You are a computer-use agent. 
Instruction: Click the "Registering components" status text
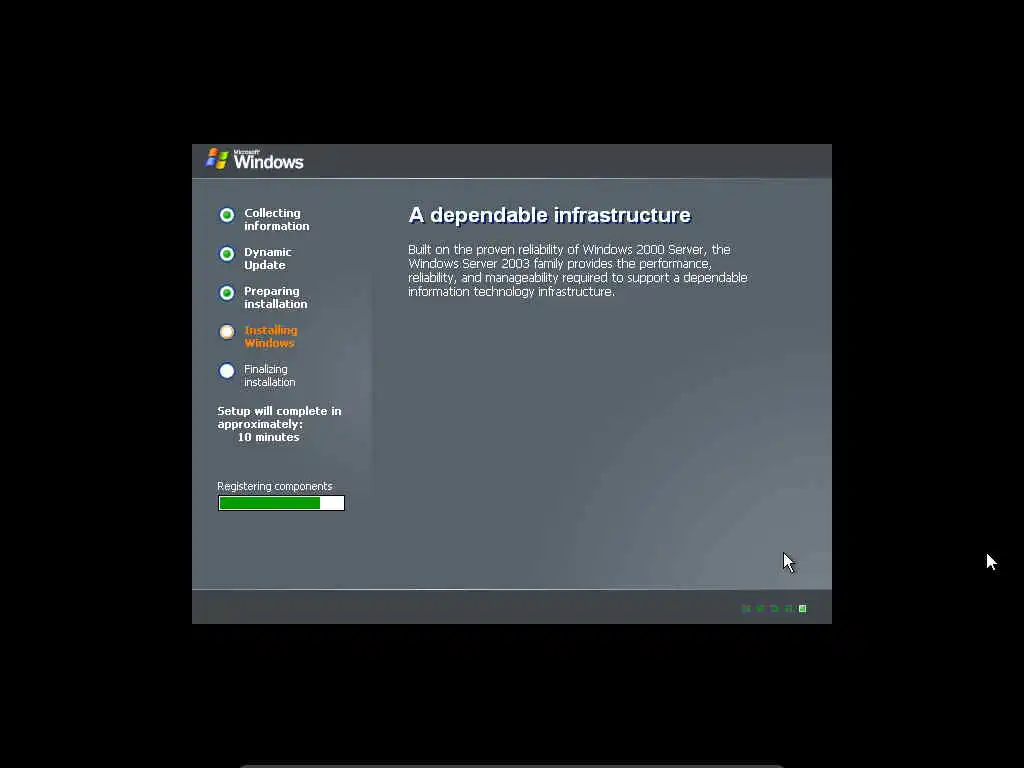click(x=275, y=487)
